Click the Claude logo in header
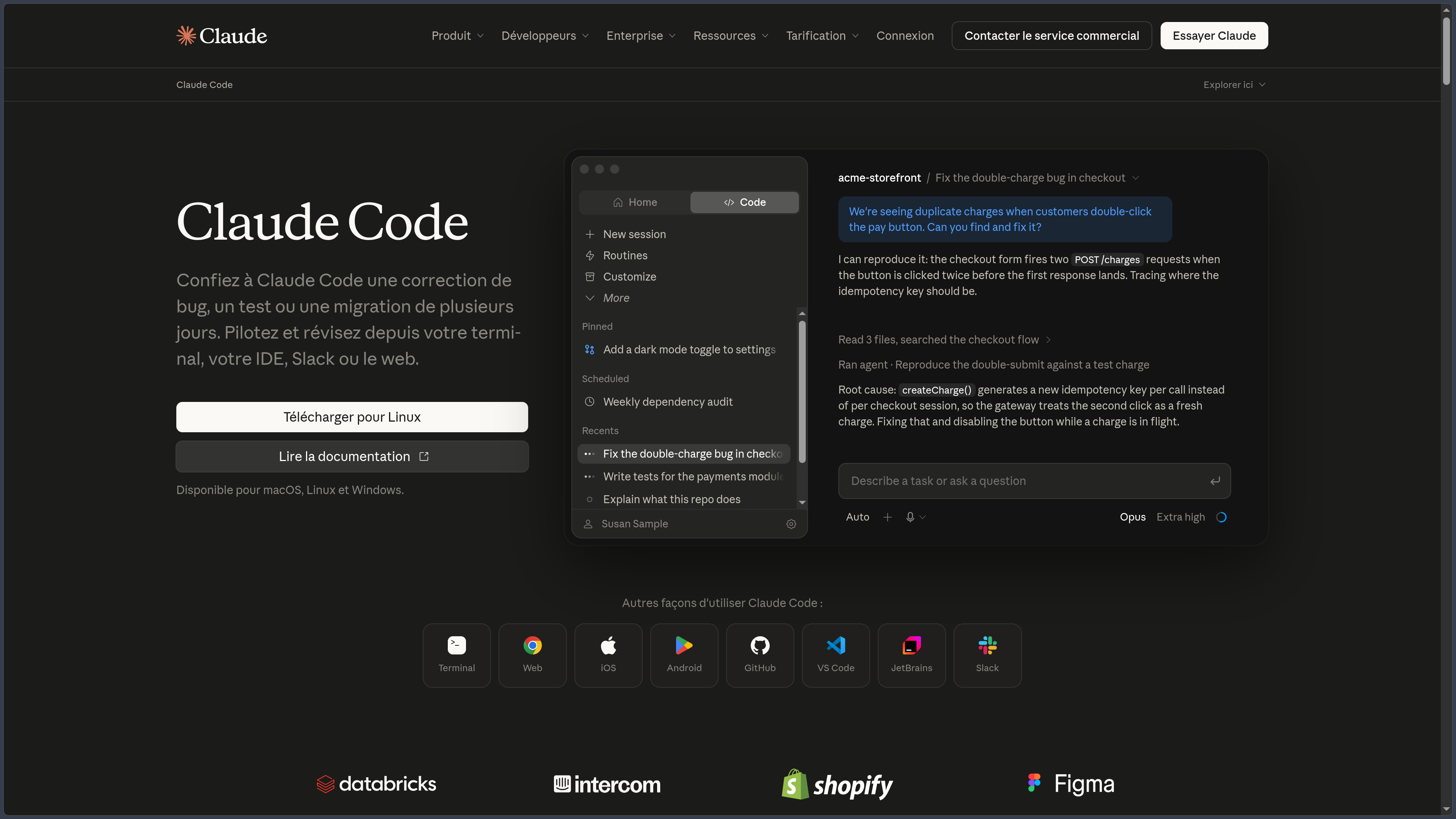Image resolution: width=1456 pixels, height=819 pixels. pyautogui.click(x=221, y=36)
